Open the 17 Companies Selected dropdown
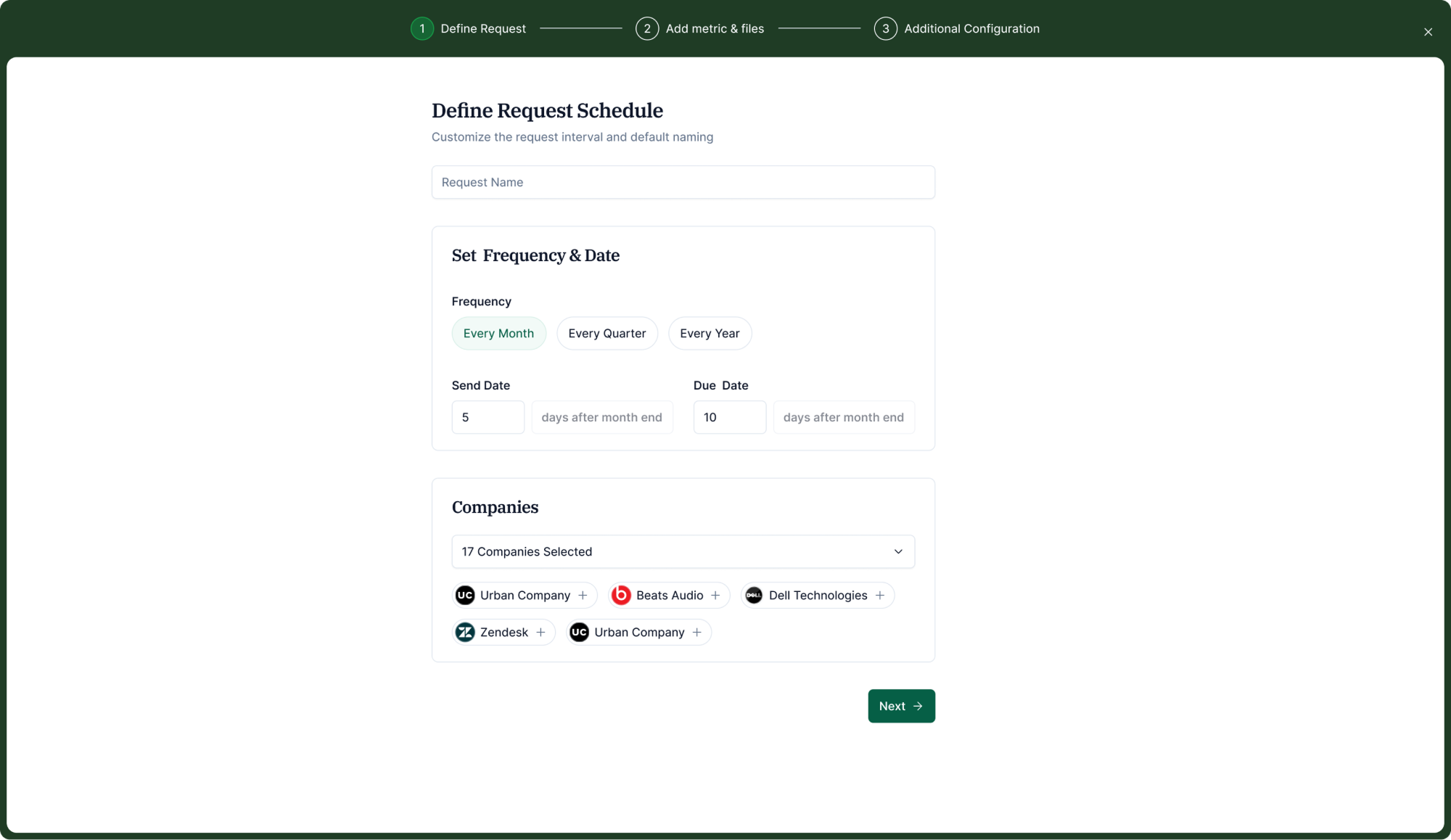1451x840 pixels. coord(683,551)
